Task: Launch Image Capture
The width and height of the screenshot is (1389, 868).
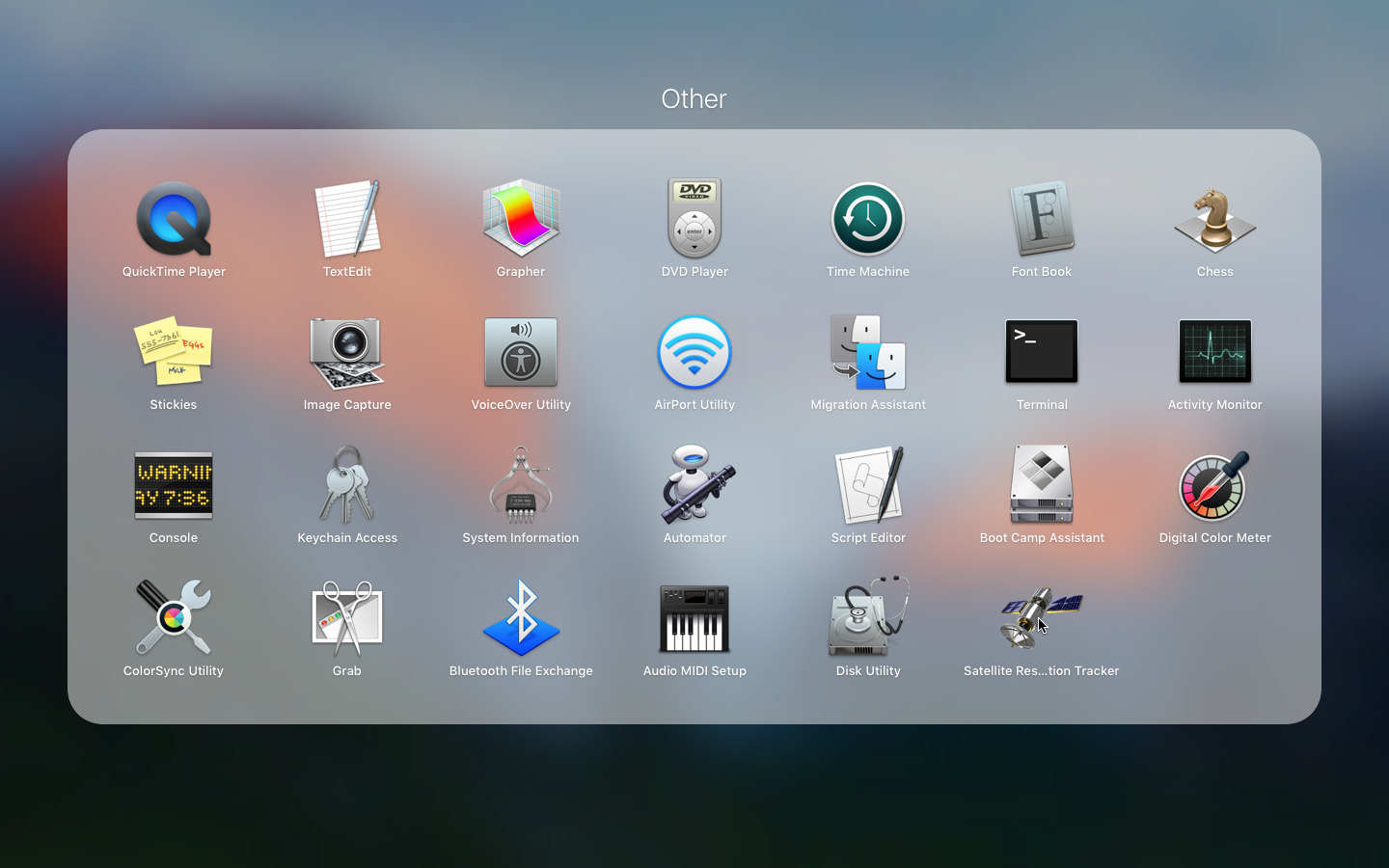Action: (347, 353)
